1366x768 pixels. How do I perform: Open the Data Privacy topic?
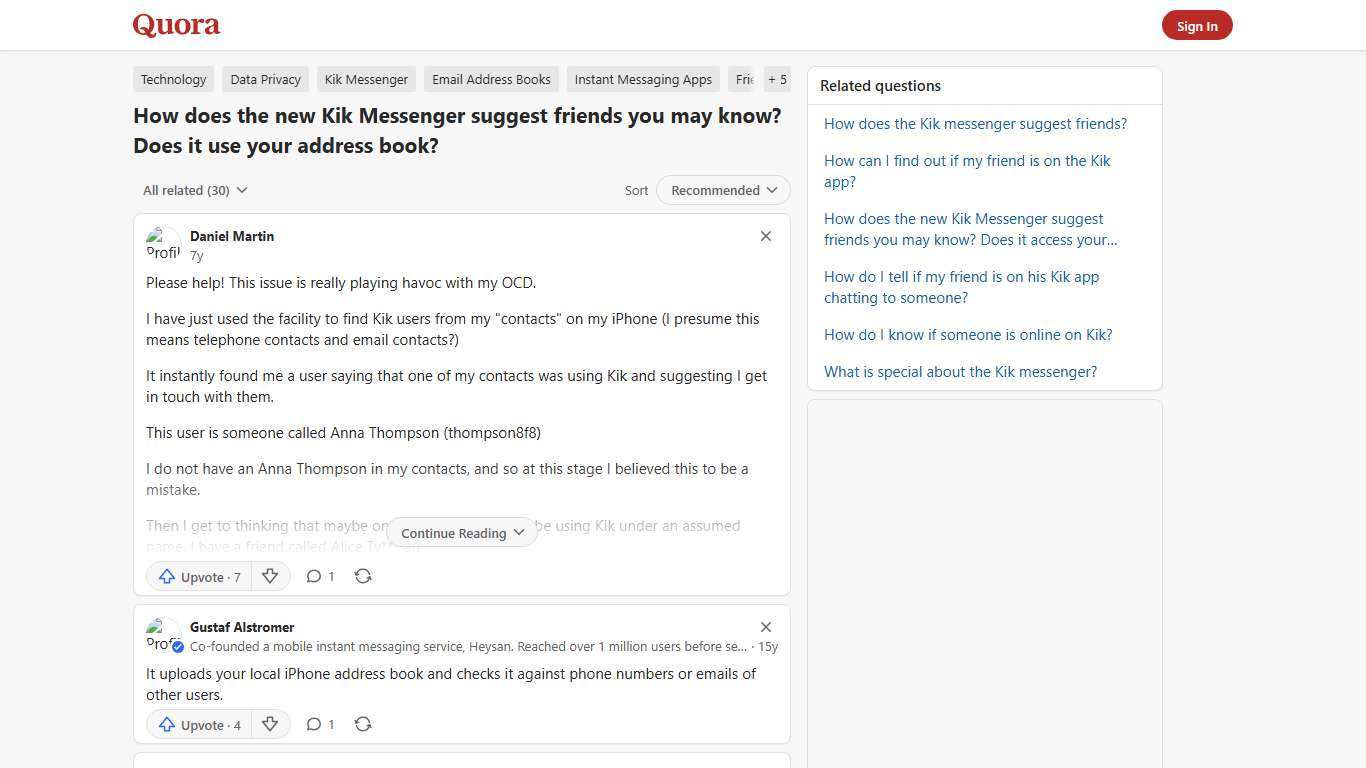[265, 79]
